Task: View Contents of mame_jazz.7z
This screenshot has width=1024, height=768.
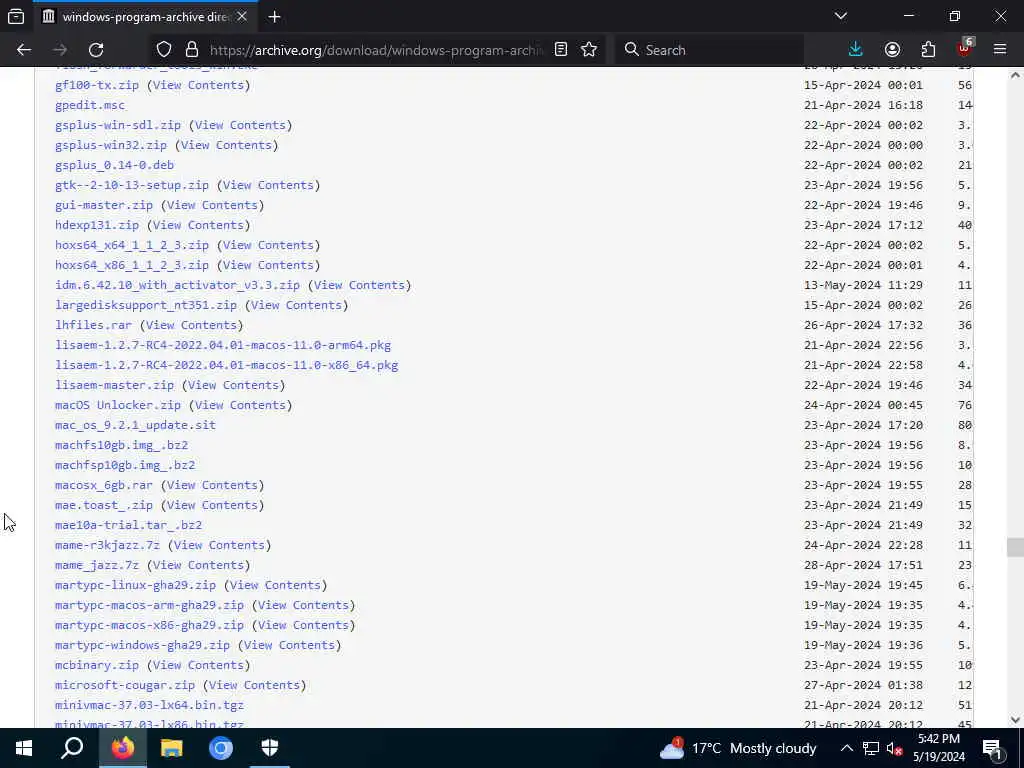Action: (198, 565)
